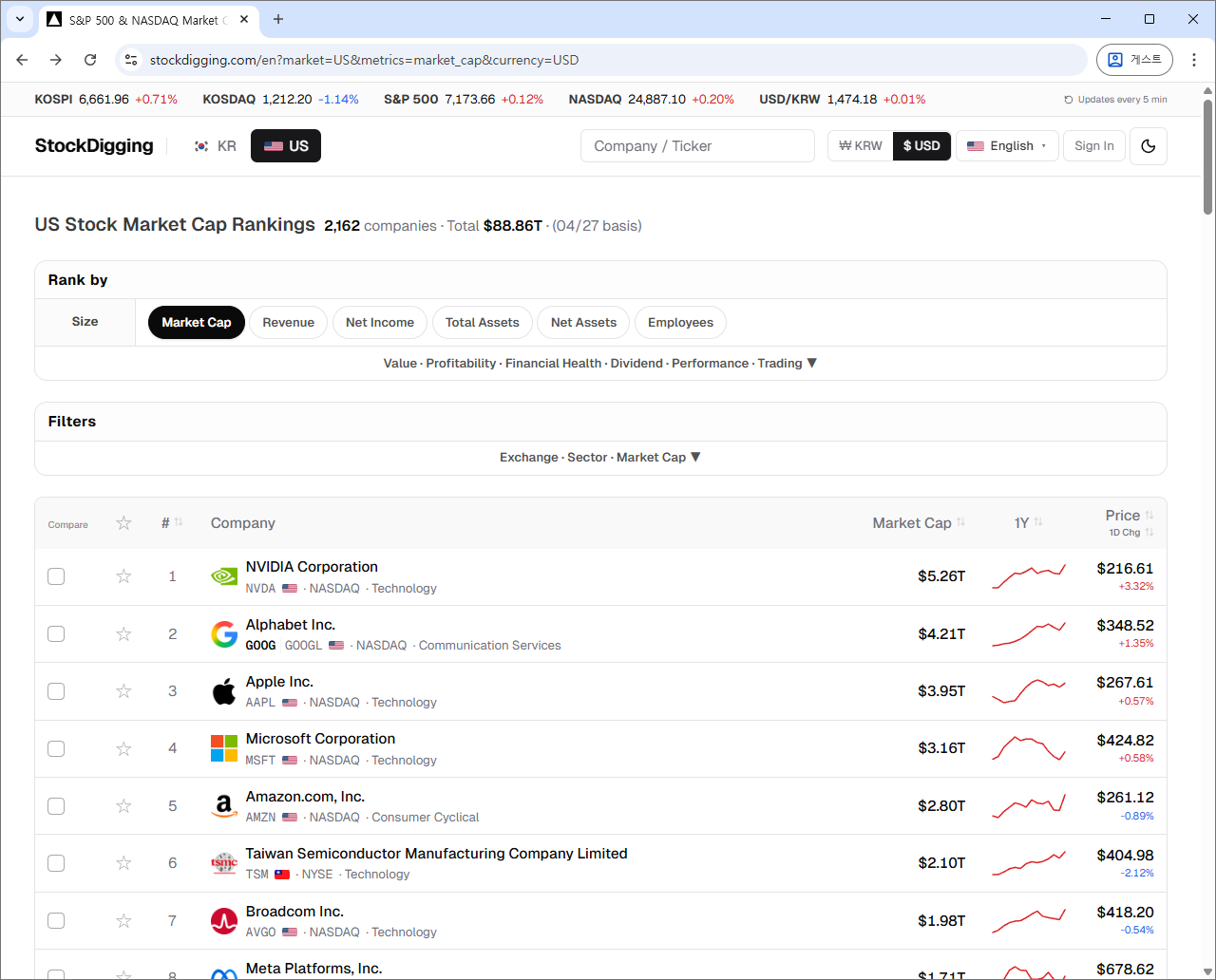Rank by Total Assets
The image size is (1216, 980).
pyautogui.click(x=483, y=323)
